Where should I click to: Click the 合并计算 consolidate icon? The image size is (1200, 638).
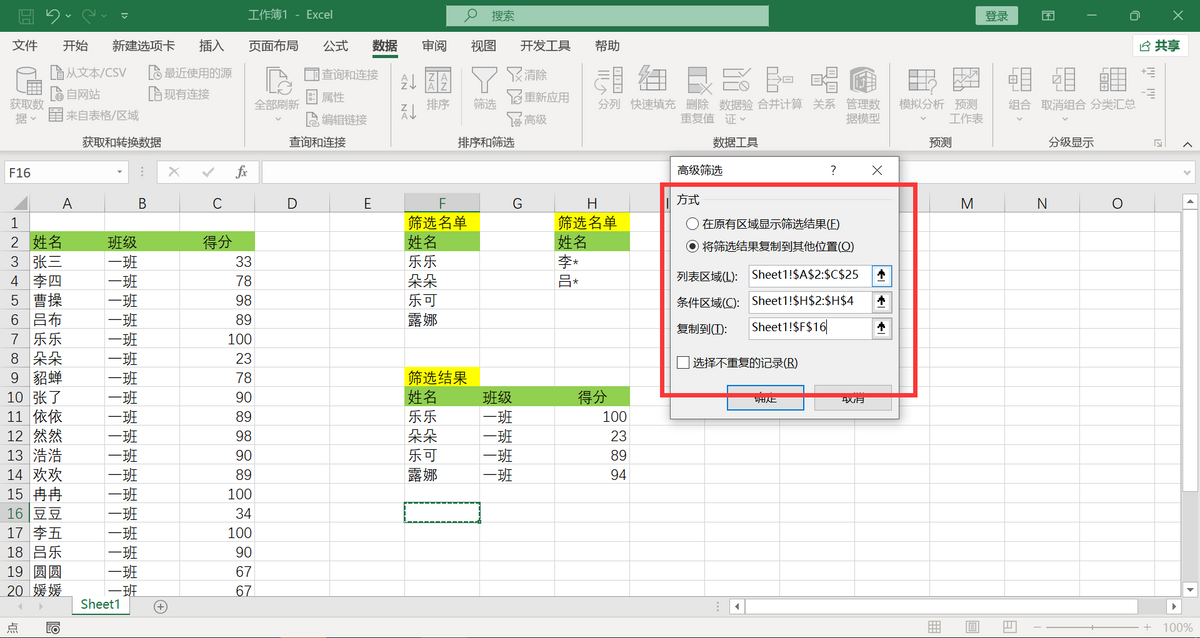click(x=779, y=88)
